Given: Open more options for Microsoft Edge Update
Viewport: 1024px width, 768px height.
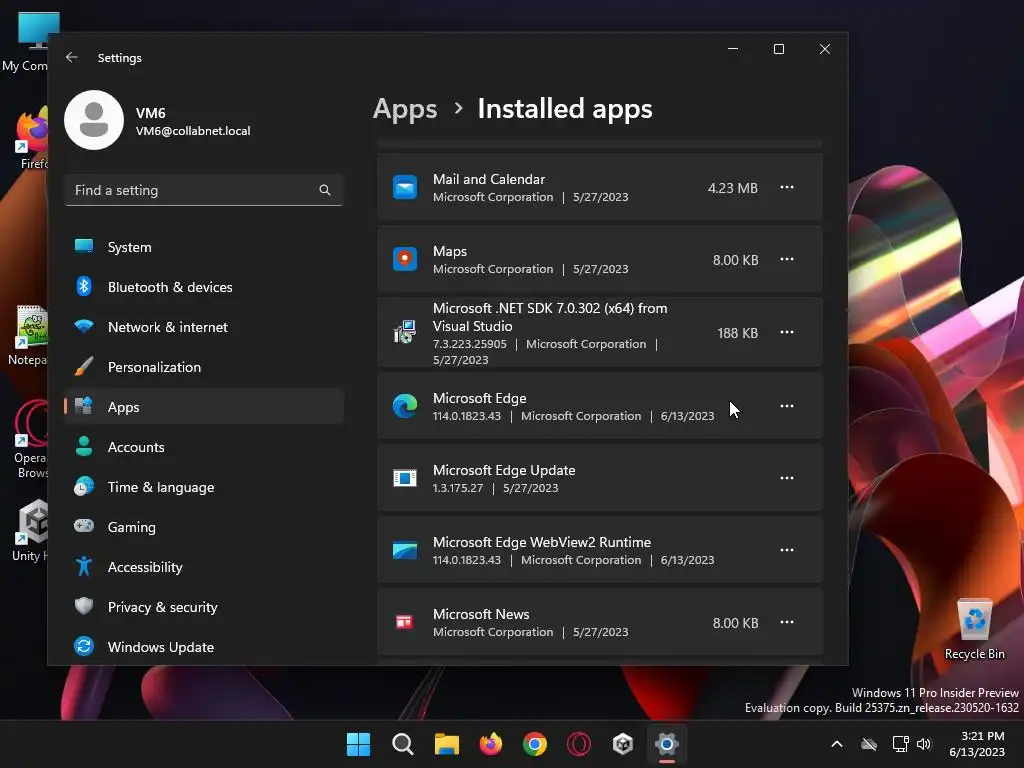Looking at the screenshot, I should coord(787,478).
